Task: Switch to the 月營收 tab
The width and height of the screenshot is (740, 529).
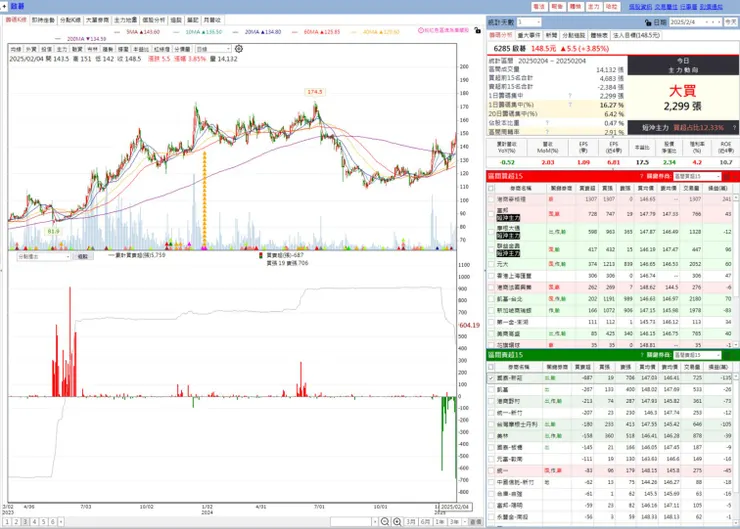Action: coord(212,20)
